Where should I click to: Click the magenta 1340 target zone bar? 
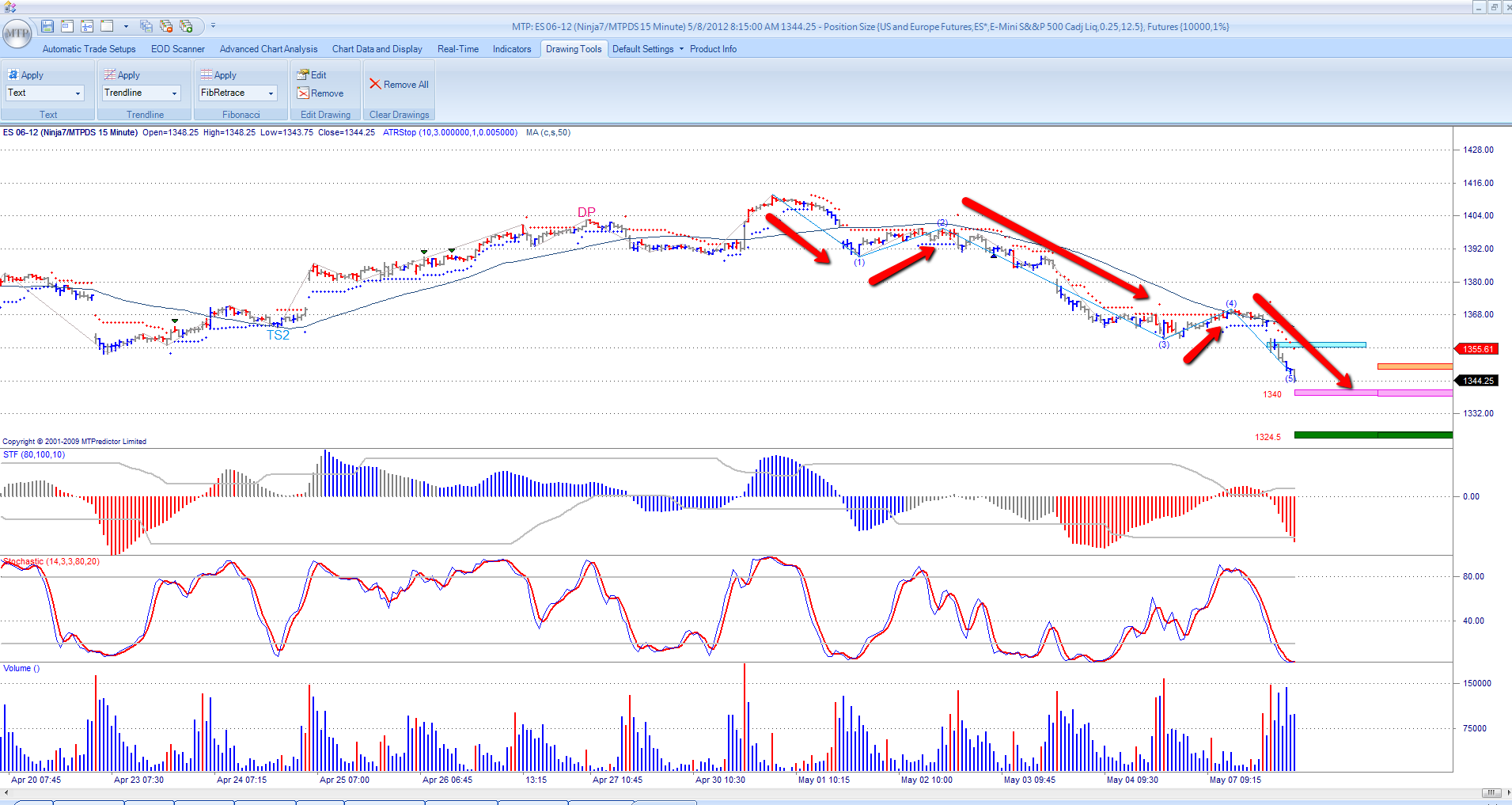click(1374, 393)
